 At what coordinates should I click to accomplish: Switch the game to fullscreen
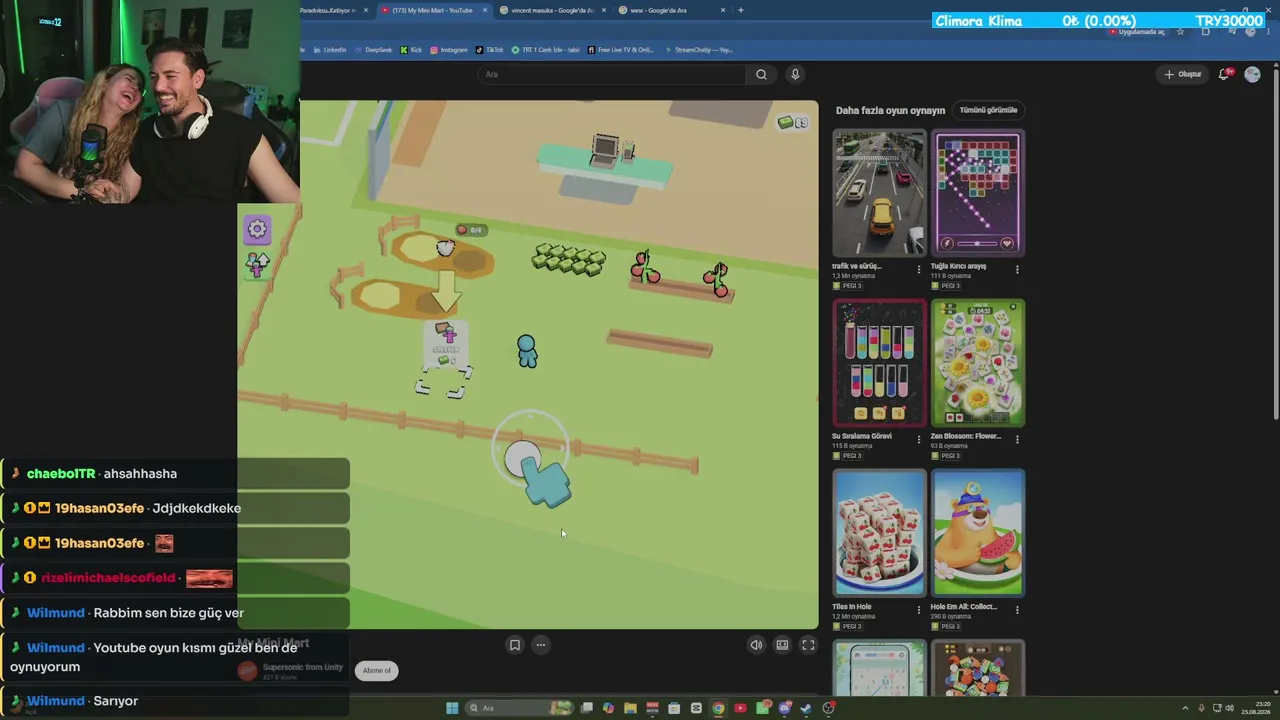coord(808,645)
